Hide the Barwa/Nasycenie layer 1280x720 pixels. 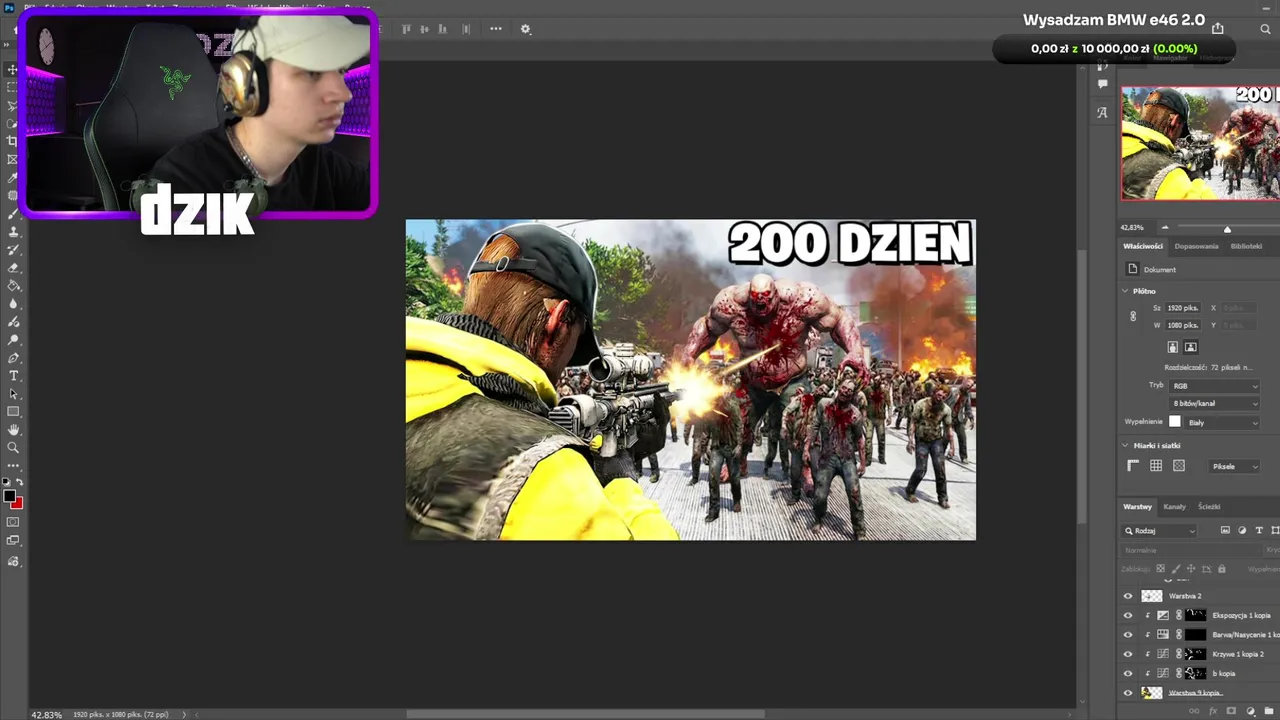pos(1128,634)
